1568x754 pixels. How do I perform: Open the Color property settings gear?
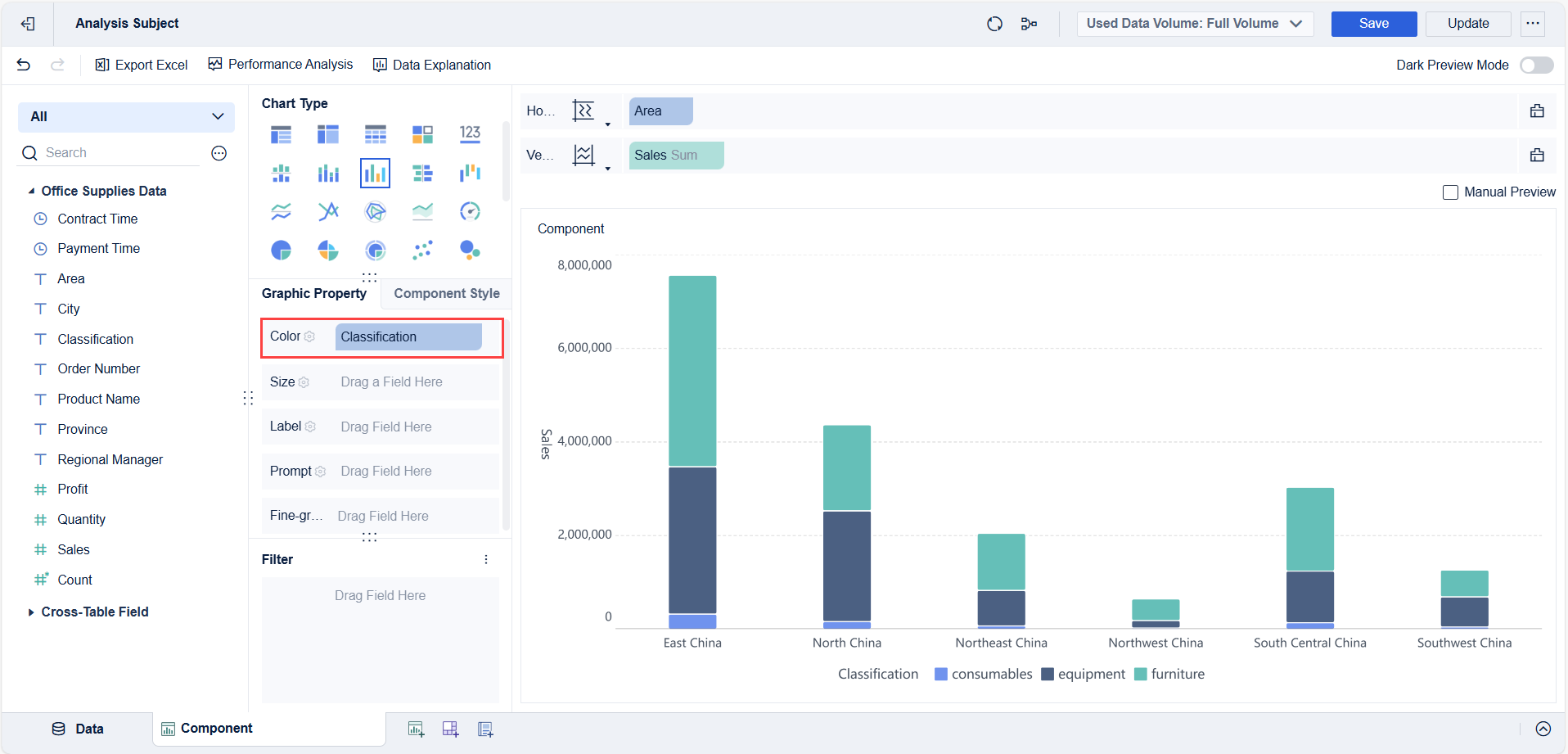pos(309,336)
